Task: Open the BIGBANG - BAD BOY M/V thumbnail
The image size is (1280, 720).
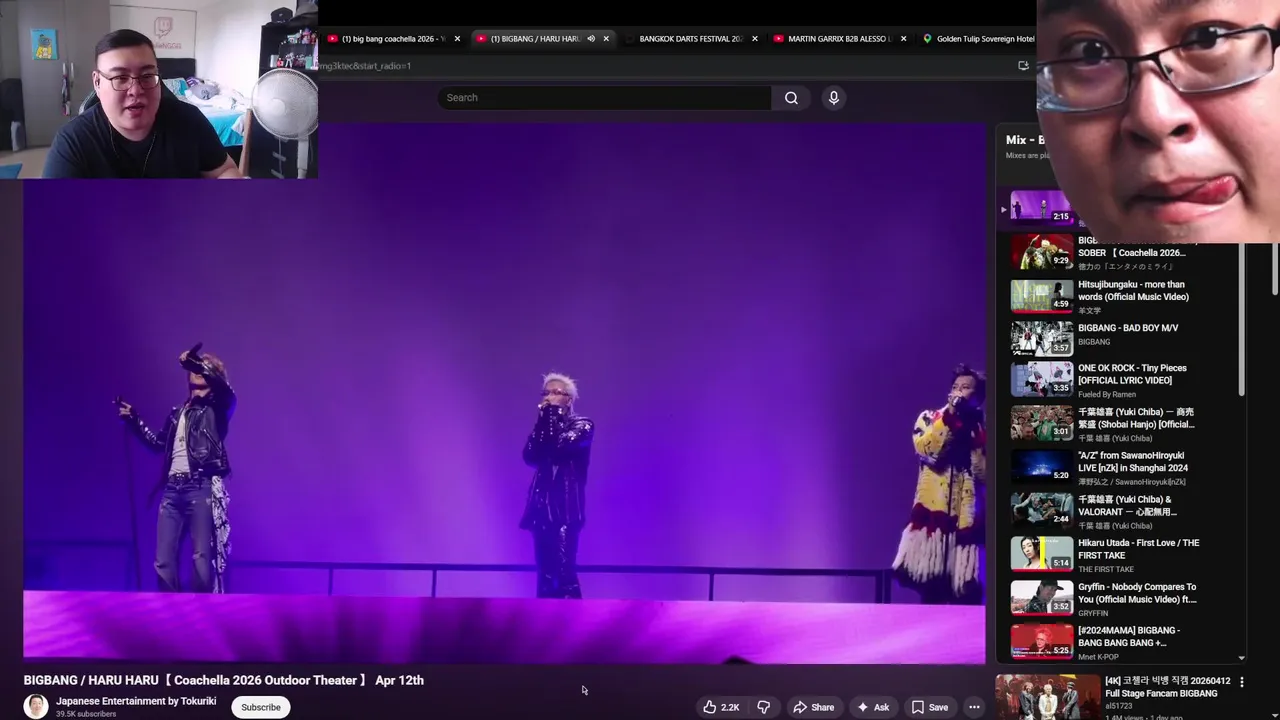Action: (1041, 340)
